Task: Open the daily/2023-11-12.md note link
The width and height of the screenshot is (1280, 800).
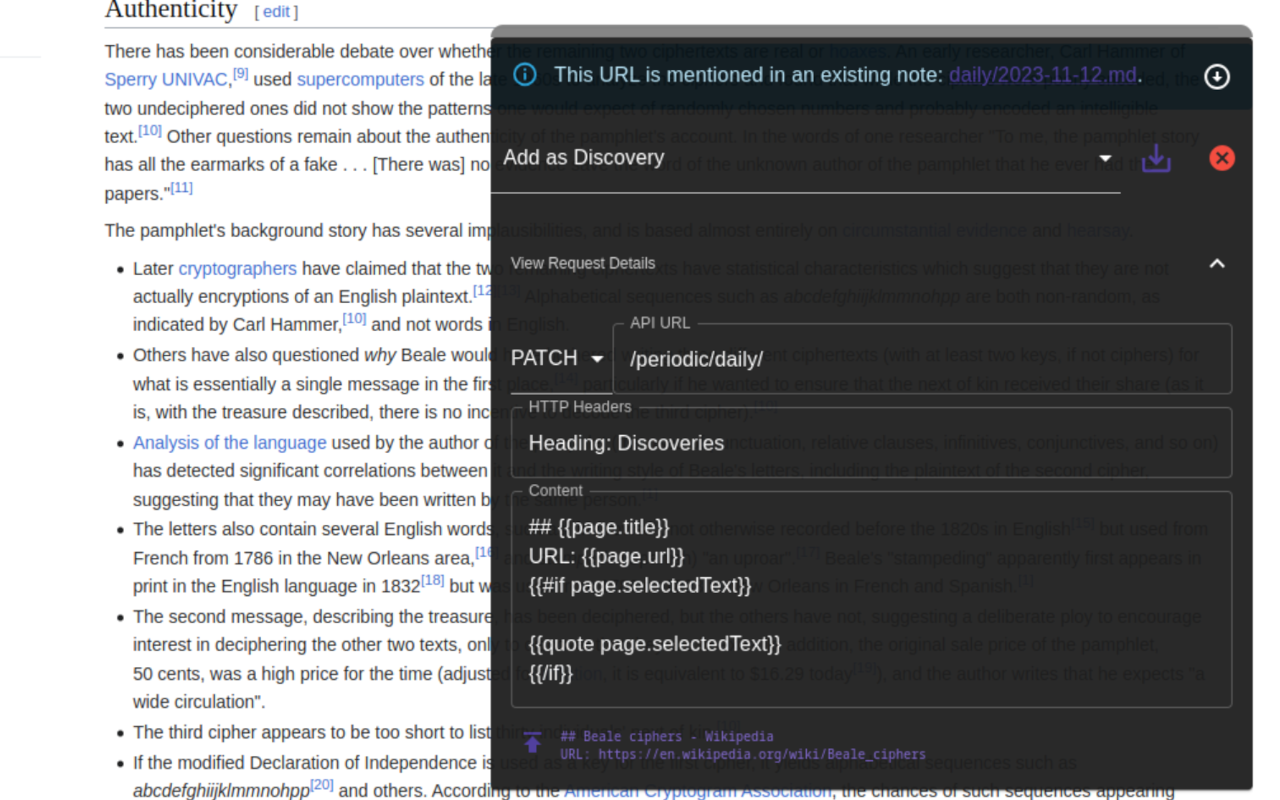Action: coord(1042,75)
